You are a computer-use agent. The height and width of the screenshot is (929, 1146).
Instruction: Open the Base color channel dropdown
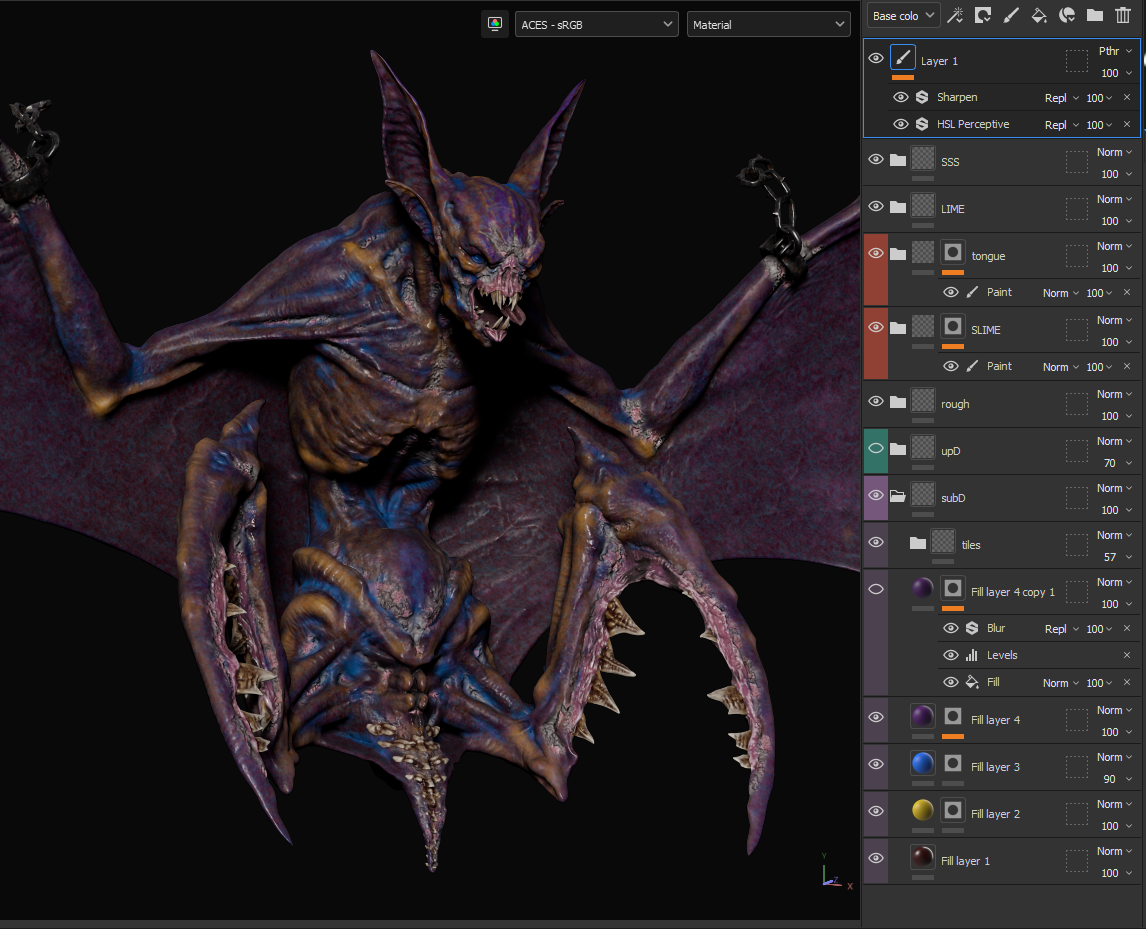pyautogui.click(x=903, y=16)
